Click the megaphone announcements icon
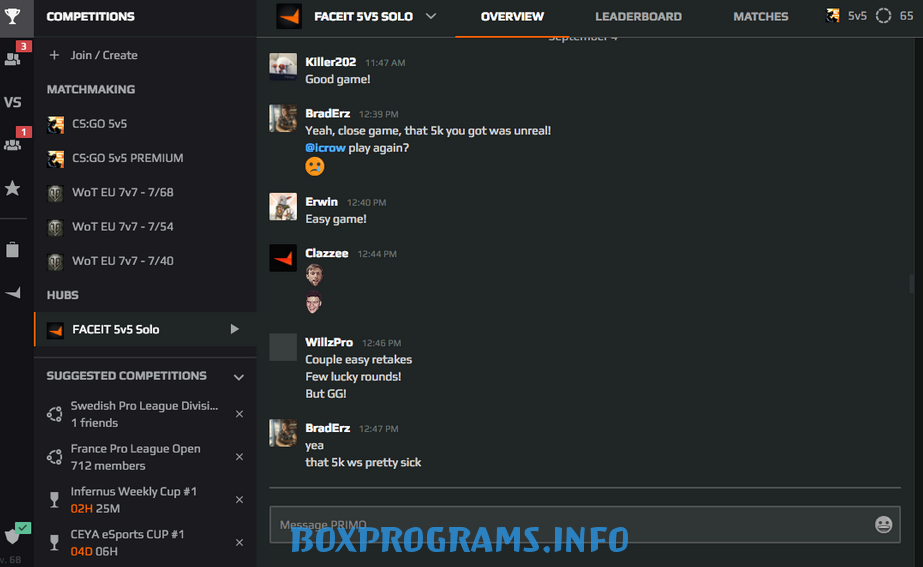Screen dimensions: 923x567 pyautogui.click(x=13, y=293)
